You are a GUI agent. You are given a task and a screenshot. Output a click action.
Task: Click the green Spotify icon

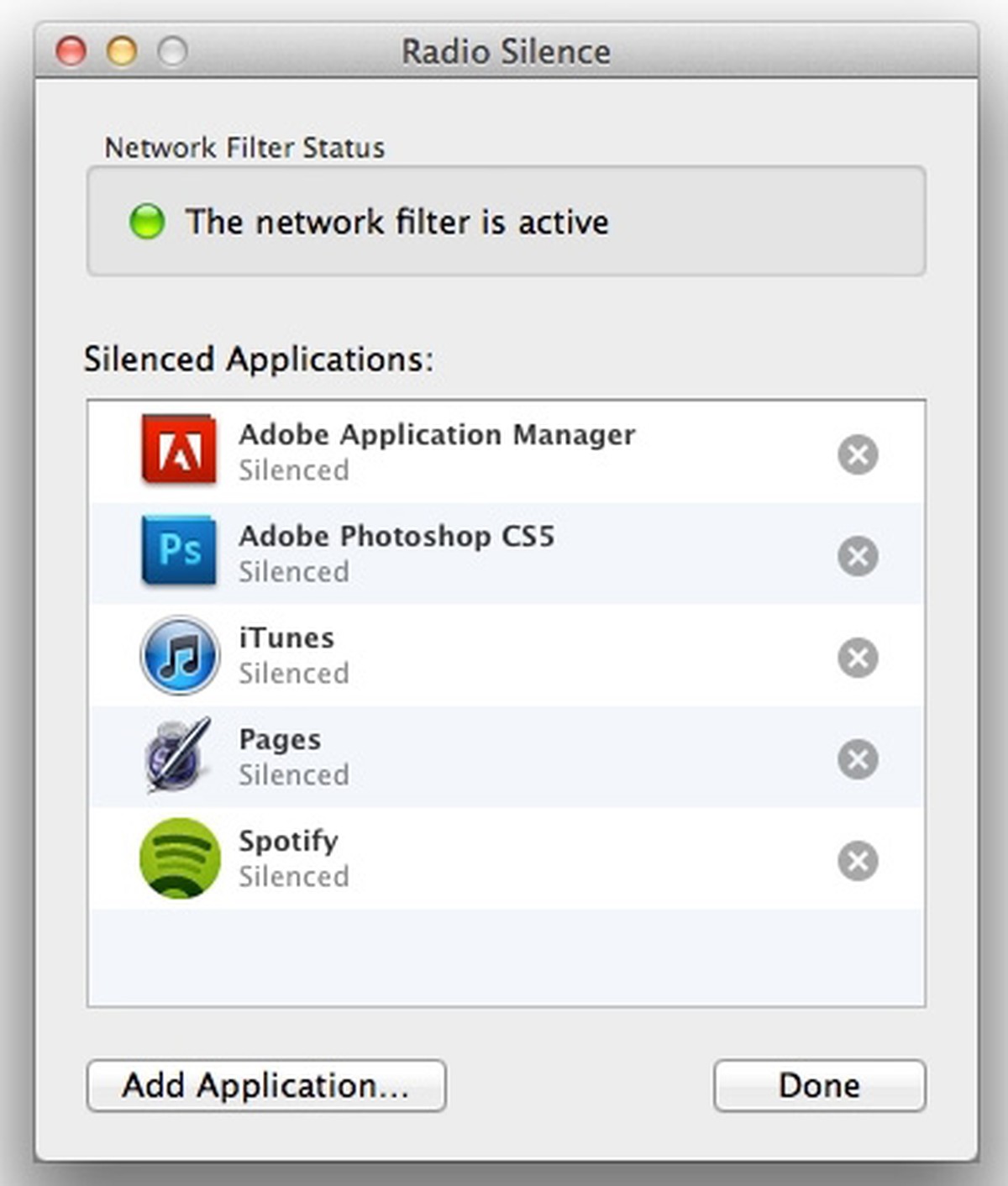[x=179, y=858]
